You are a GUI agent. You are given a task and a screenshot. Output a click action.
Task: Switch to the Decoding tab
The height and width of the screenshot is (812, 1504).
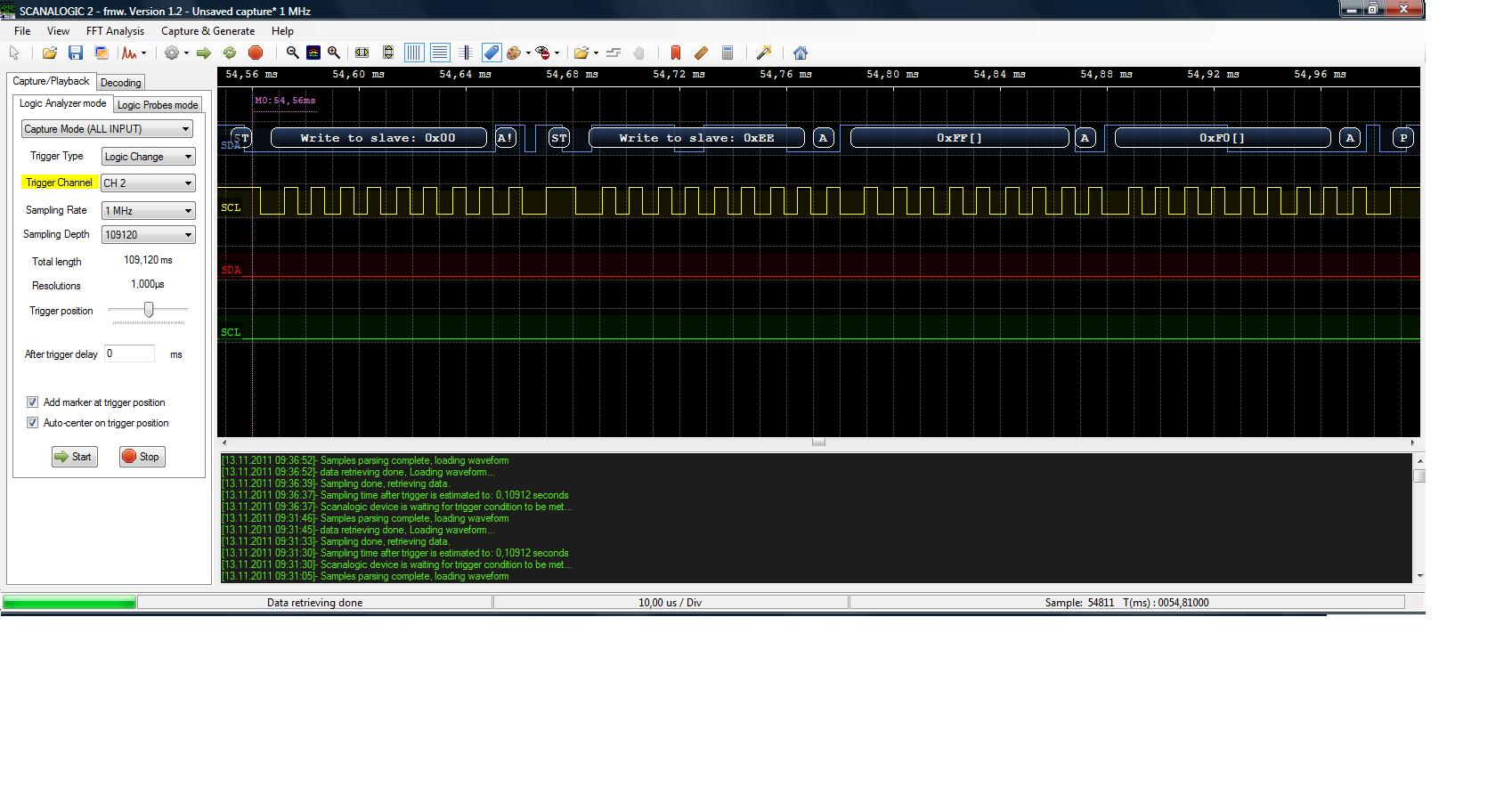[120, 83]
